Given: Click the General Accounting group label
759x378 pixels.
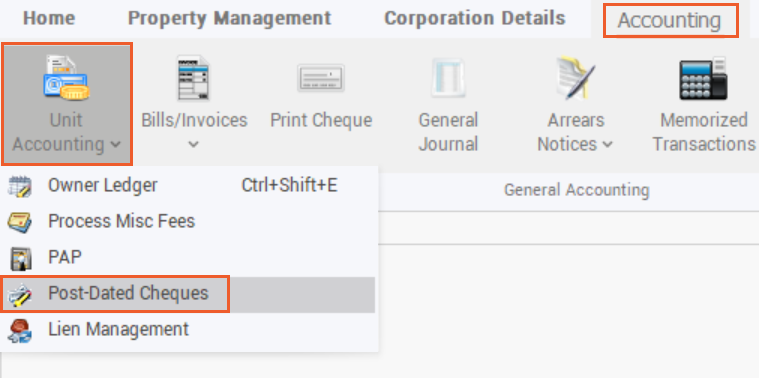Looking at the screenshot, I should 576,190.
